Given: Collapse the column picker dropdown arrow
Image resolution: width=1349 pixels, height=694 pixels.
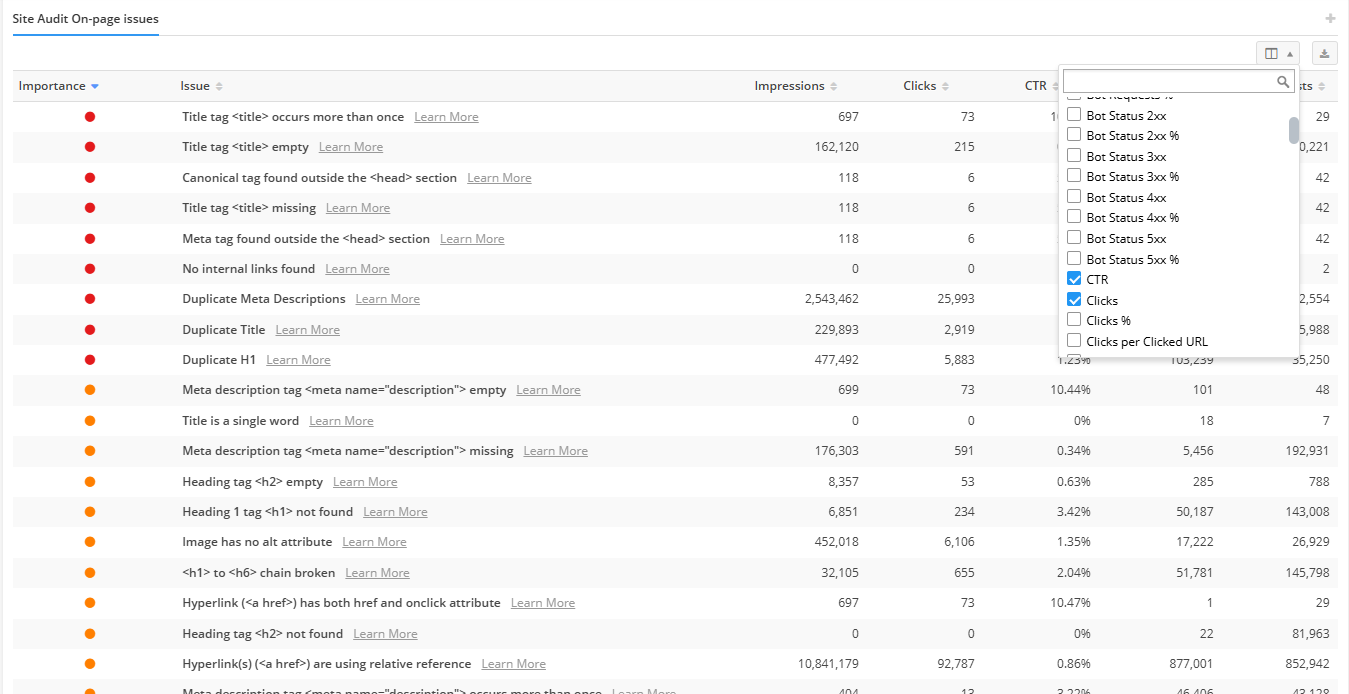Looking at the screenshot, I should pyautogui.click(x=1290, y=54).
